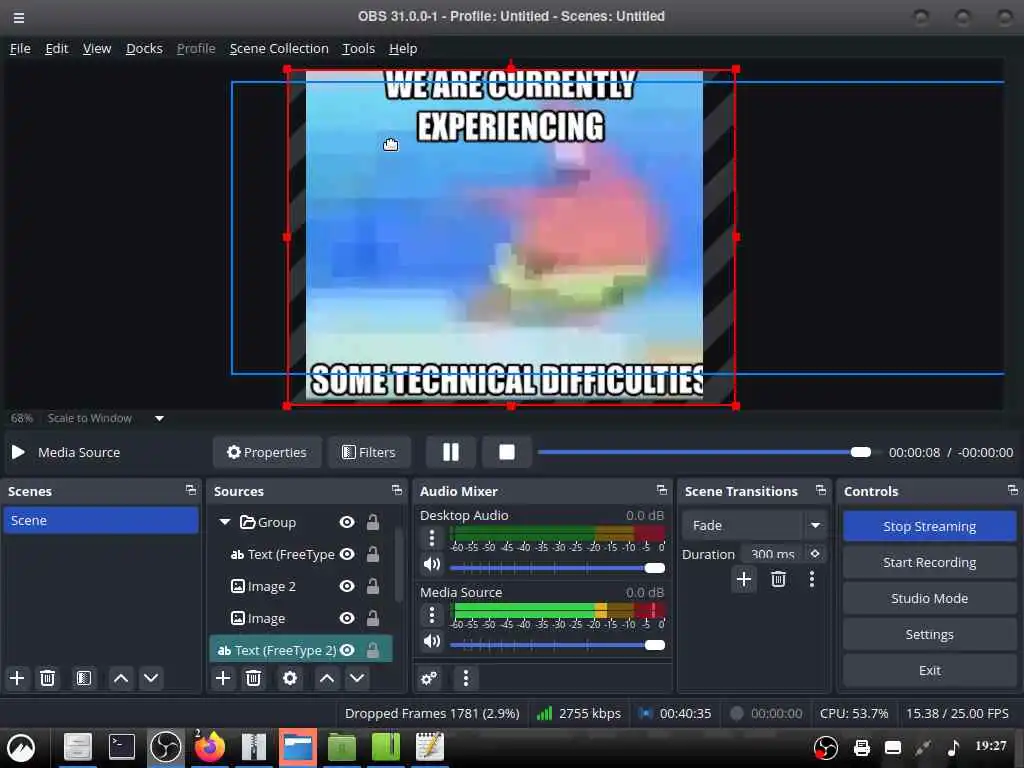
Task: Toggle visibility of Text (FreeType) source
Action: (347, 554)
